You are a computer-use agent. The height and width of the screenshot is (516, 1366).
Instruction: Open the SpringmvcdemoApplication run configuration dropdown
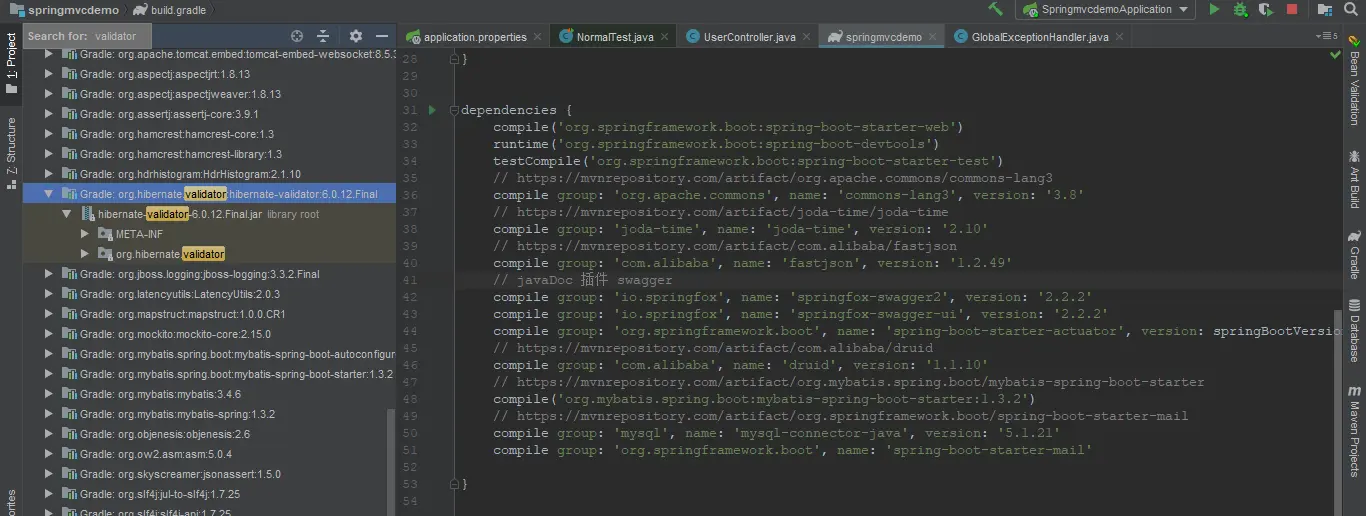coord(1105,9)
